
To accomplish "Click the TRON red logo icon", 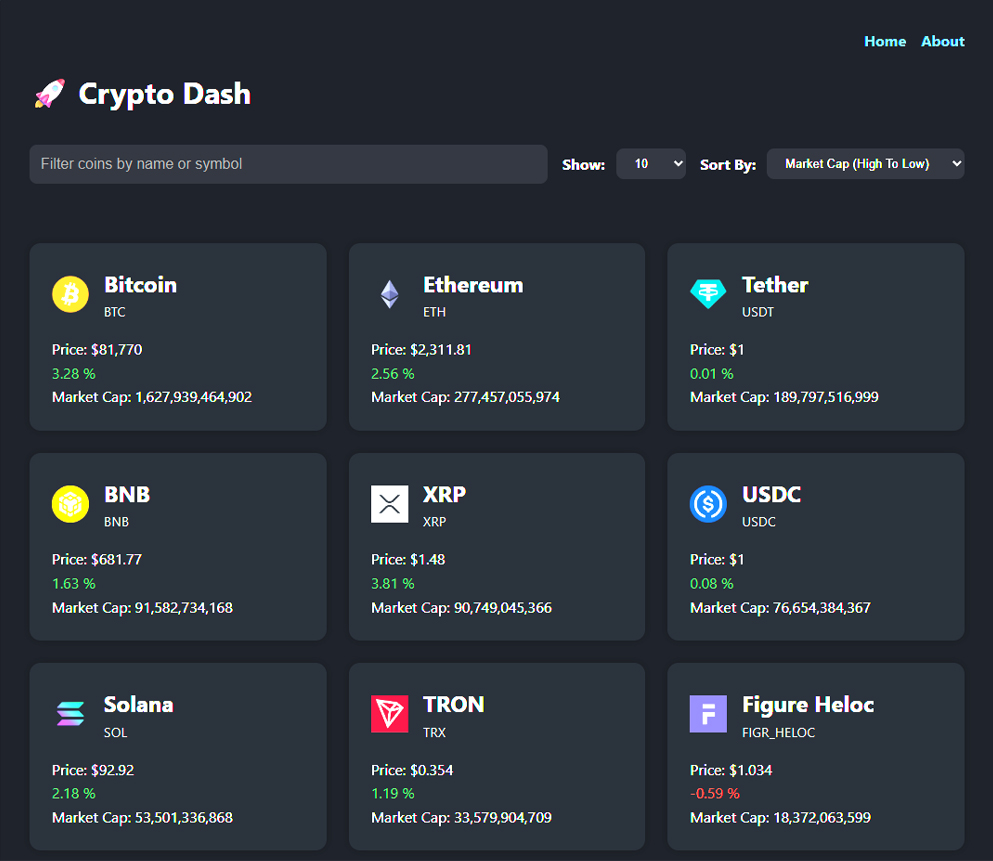I will point(389,714).
